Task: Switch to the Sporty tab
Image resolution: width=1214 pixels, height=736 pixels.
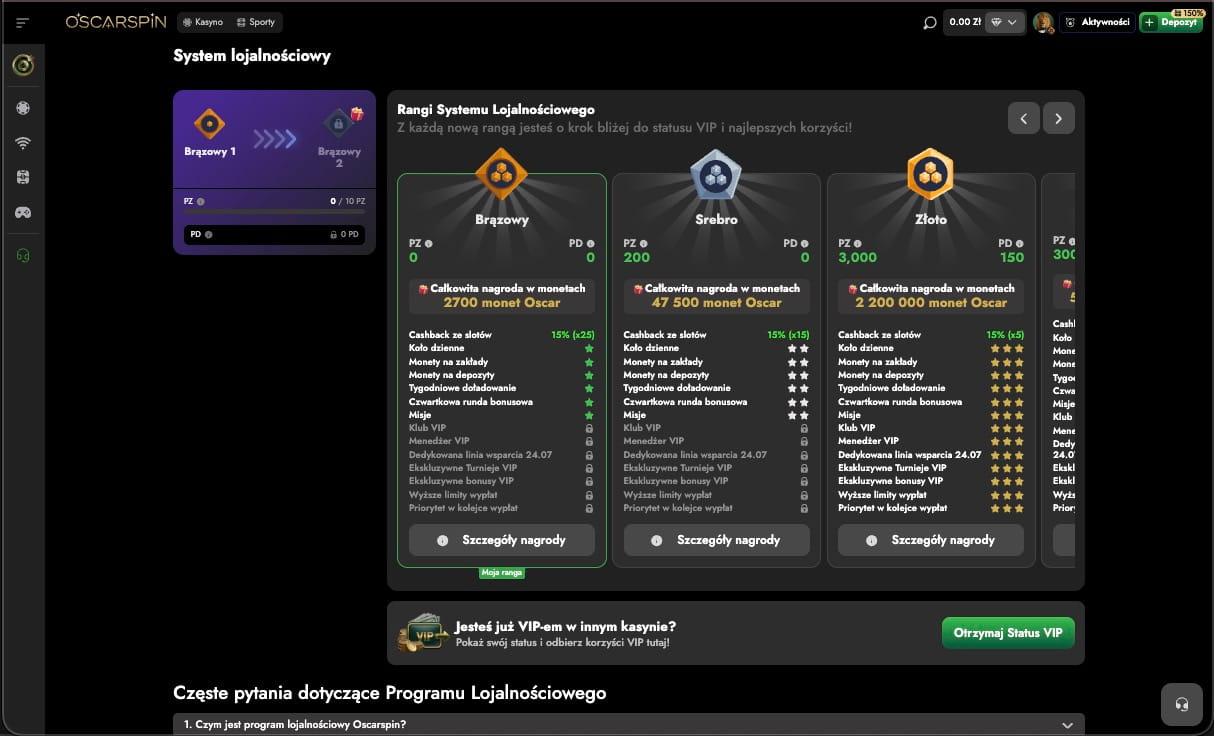Action: (x=256, y=22)
